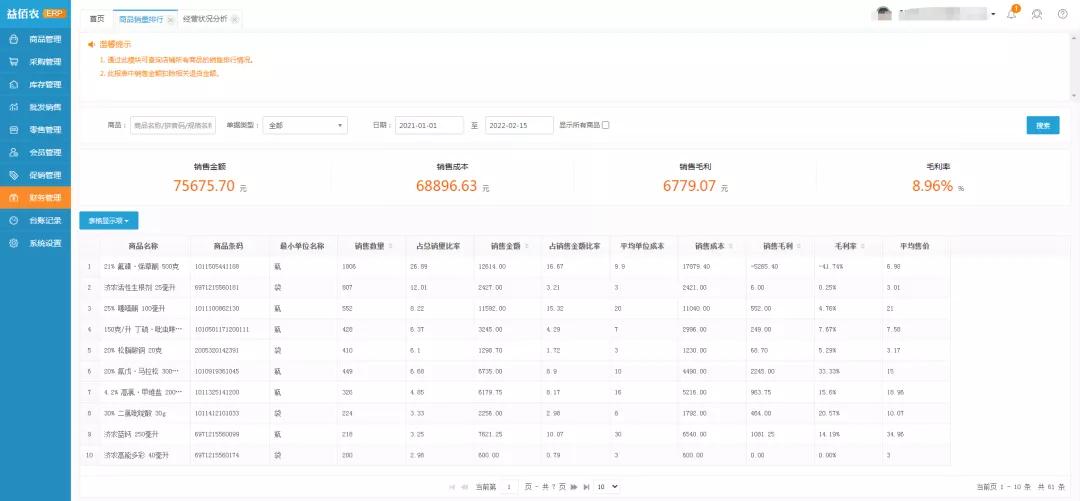Viewport: 1080px width, 501px height.
Task: Click the 促销管理 tag icon
Action: coord(13,175)
